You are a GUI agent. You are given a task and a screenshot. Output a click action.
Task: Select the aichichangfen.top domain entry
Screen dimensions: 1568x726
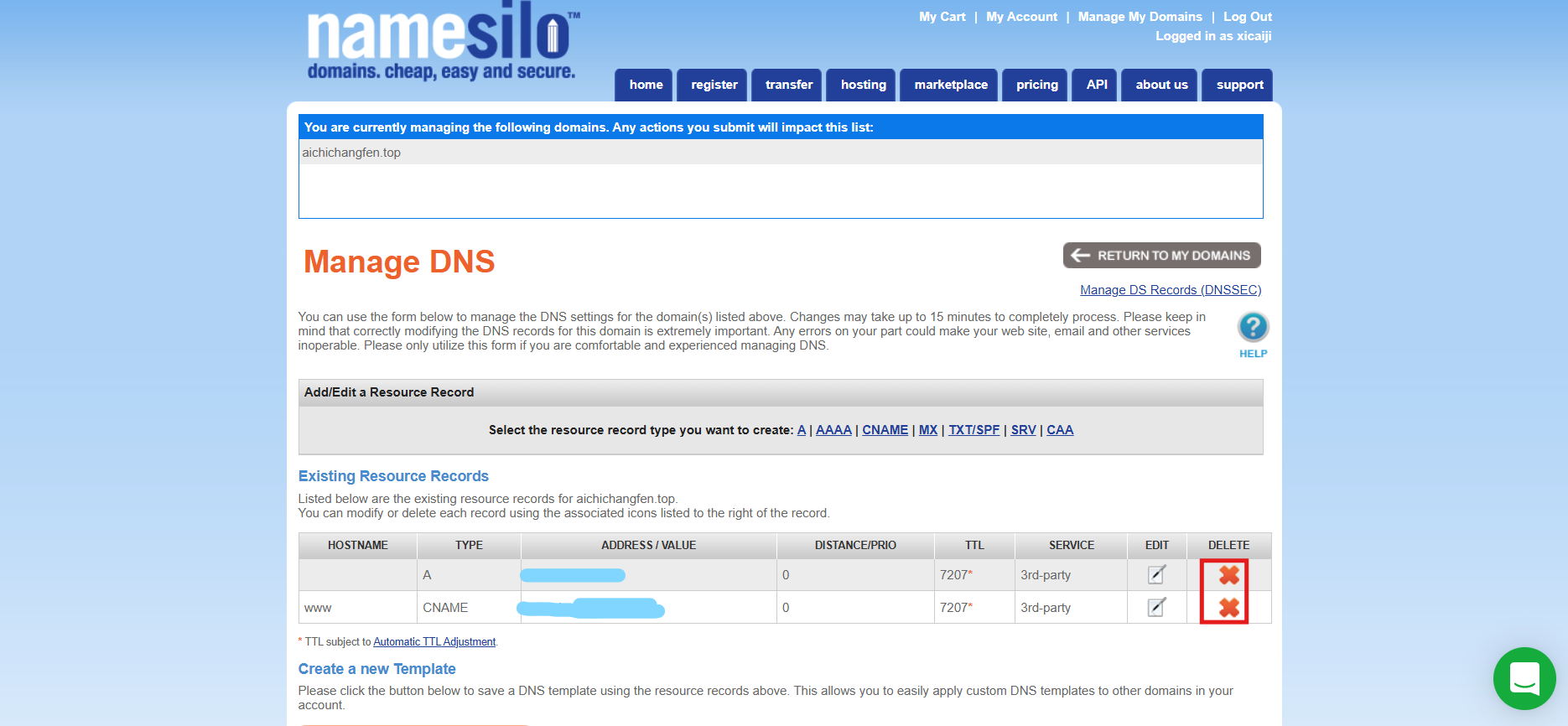(781, 153)
